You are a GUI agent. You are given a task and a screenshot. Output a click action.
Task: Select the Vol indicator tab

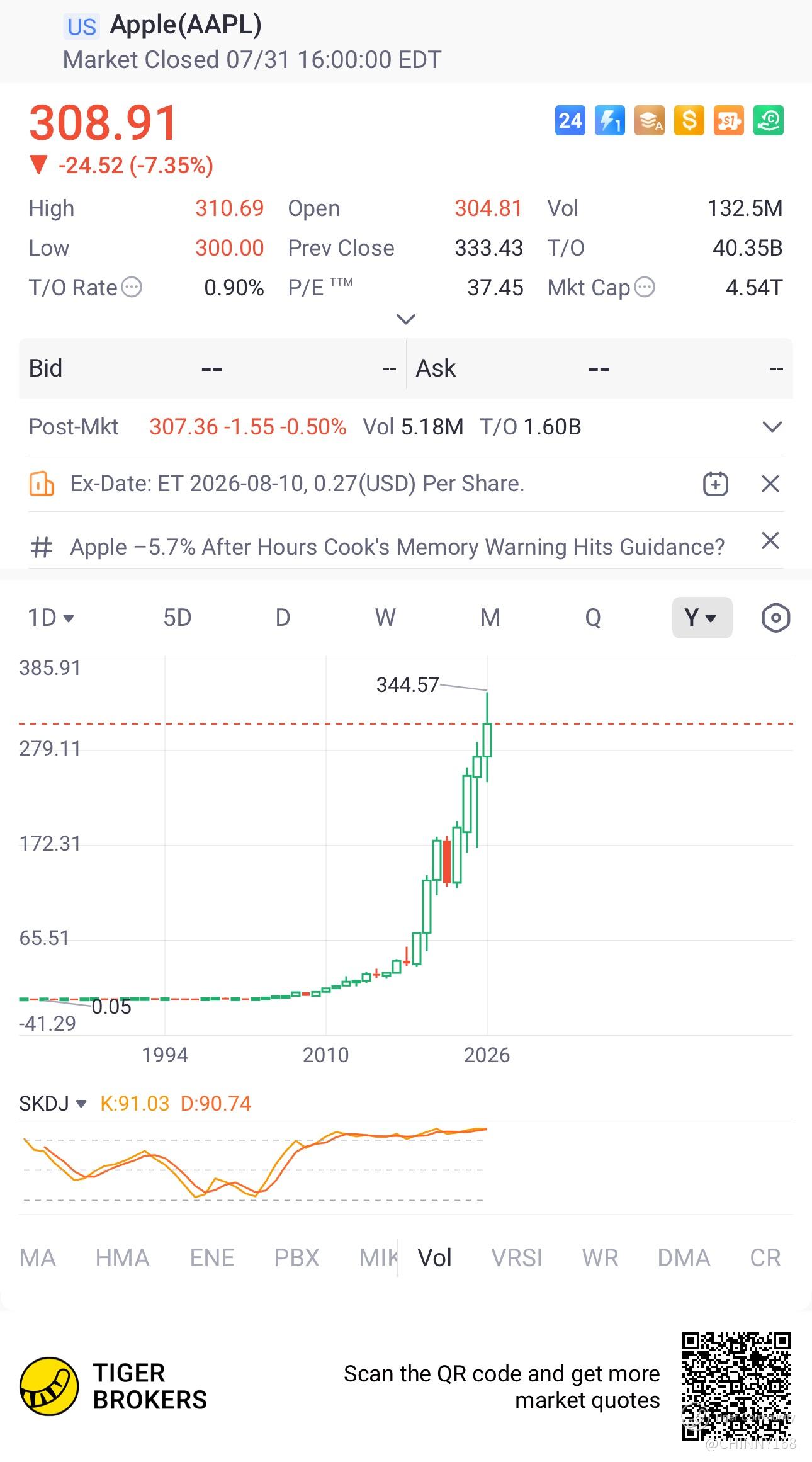point(435,1257)
